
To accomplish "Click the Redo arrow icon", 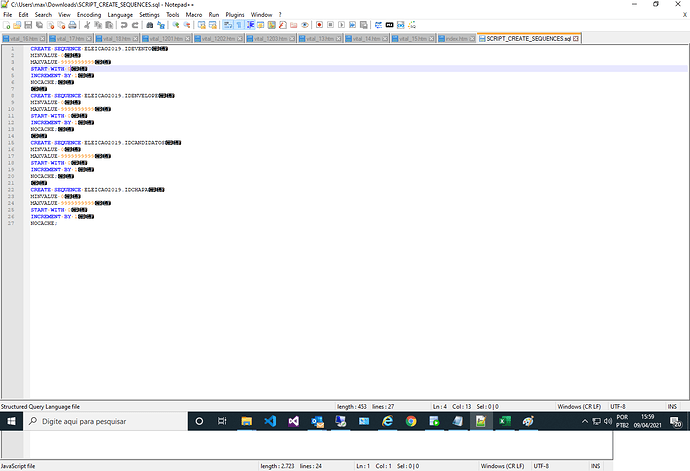I will pyautogui.click(x=135, y=25).
